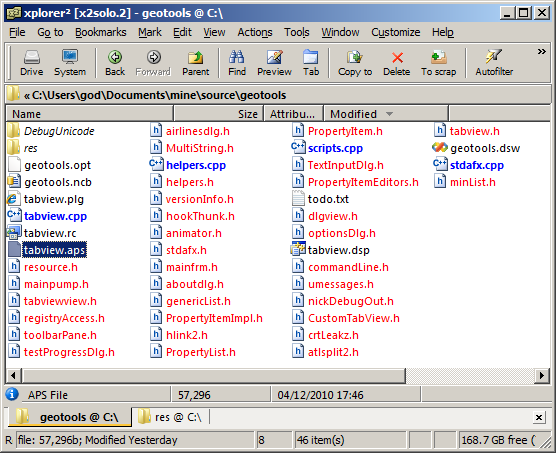Screen dimensions: 556x453
Task: Open the Go to menu
Action: [50, 32]
